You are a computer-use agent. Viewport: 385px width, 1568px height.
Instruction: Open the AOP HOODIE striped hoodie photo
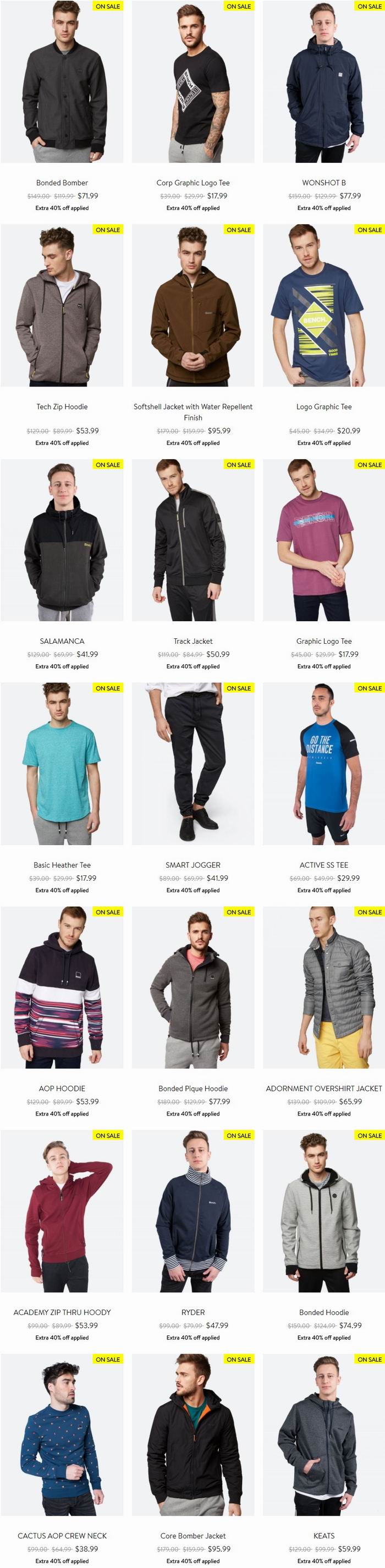62,988
